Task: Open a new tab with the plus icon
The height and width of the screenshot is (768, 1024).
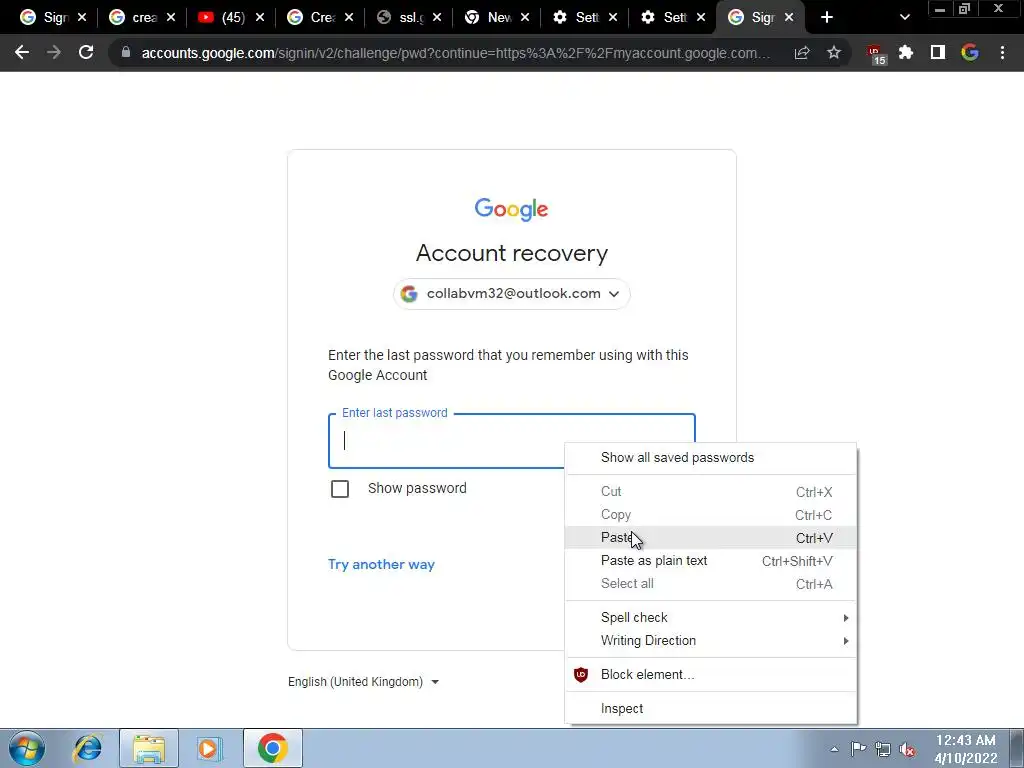Action: click(x=827, y=18)
